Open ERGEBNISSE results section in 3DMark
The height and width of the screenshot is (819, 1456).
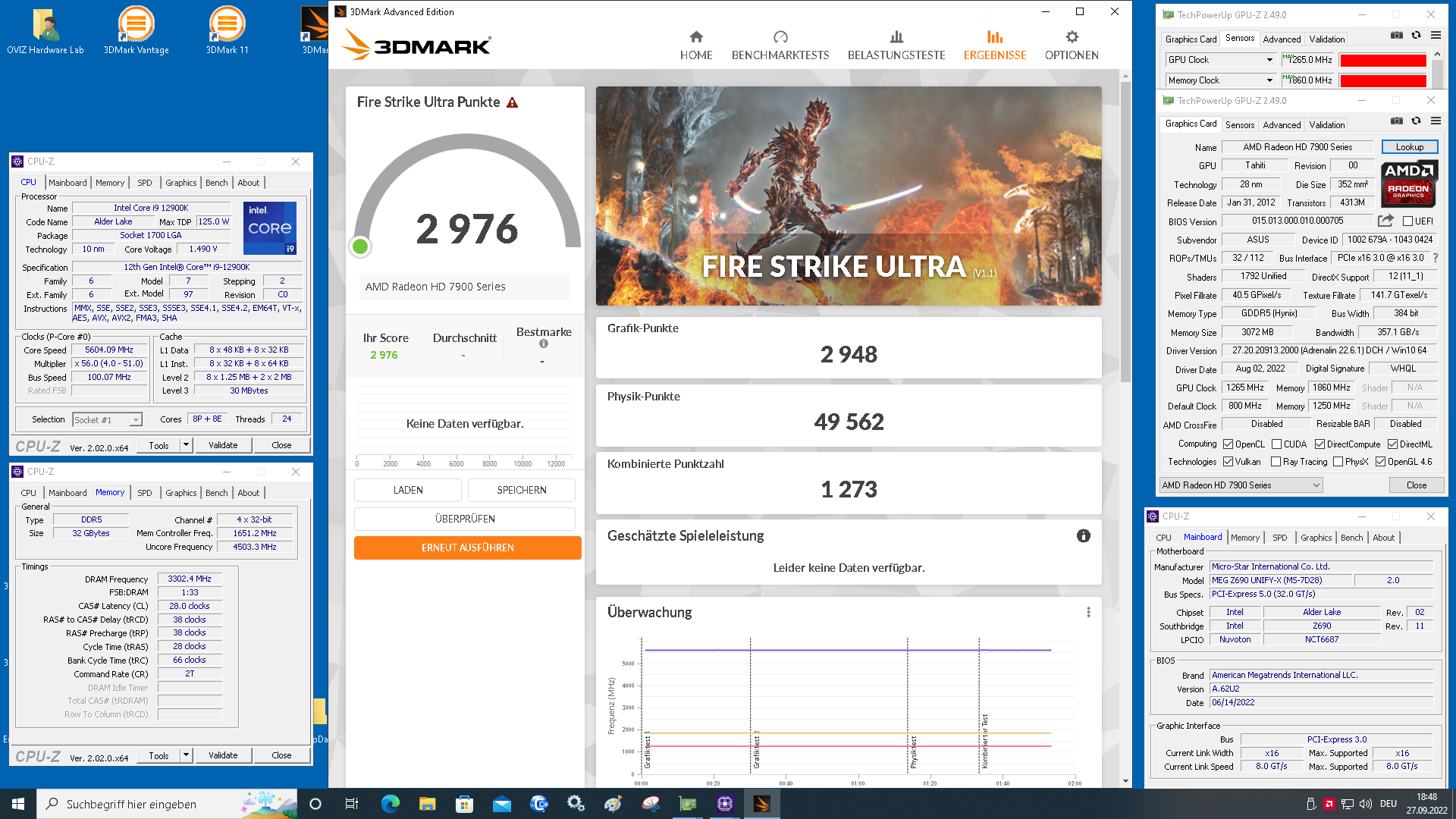click(x=994, y=45)
